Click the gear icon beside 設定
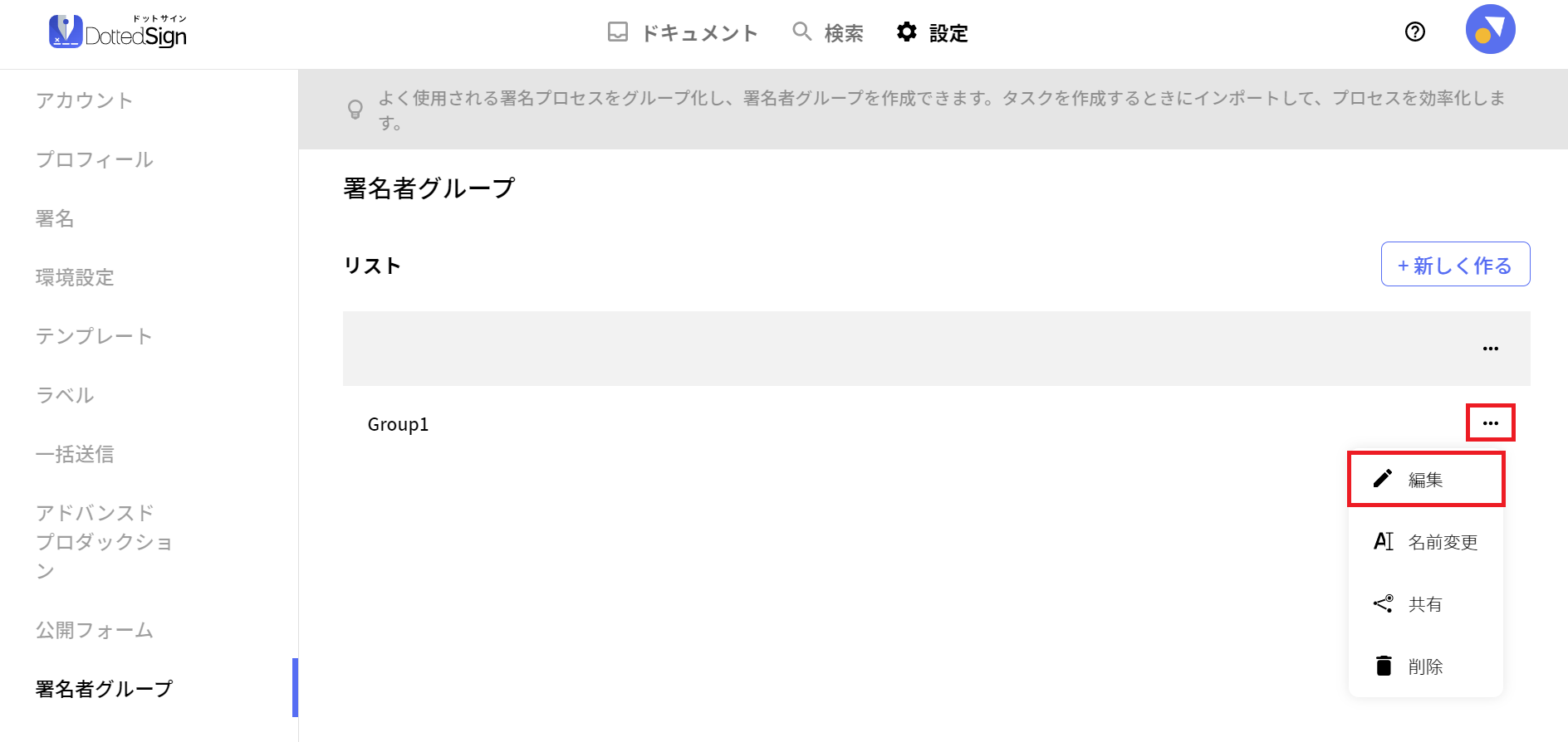Image resolution: width=1568 pixels, height=742 pixels. (x=907, y=32)
